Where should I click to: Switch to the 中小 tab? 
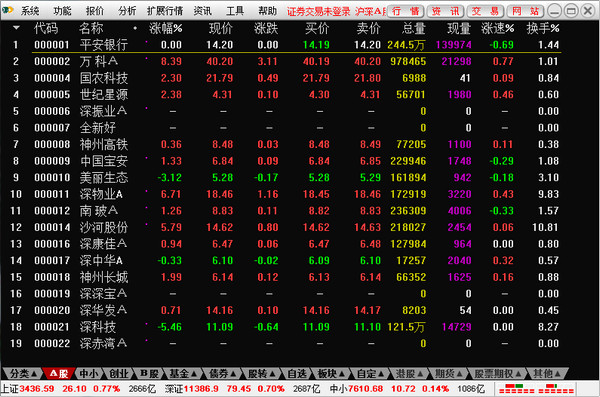[x=88, y=373]
